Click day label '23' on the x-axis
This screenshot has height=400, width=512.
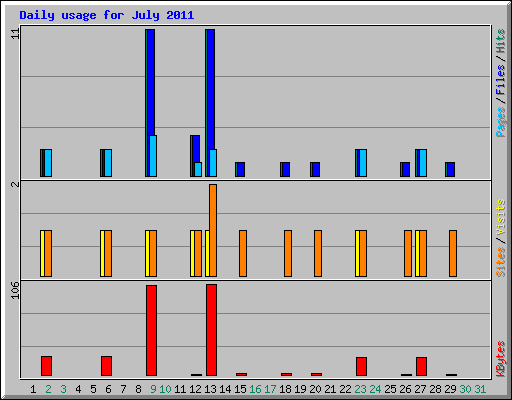click(x=360, y=389)
